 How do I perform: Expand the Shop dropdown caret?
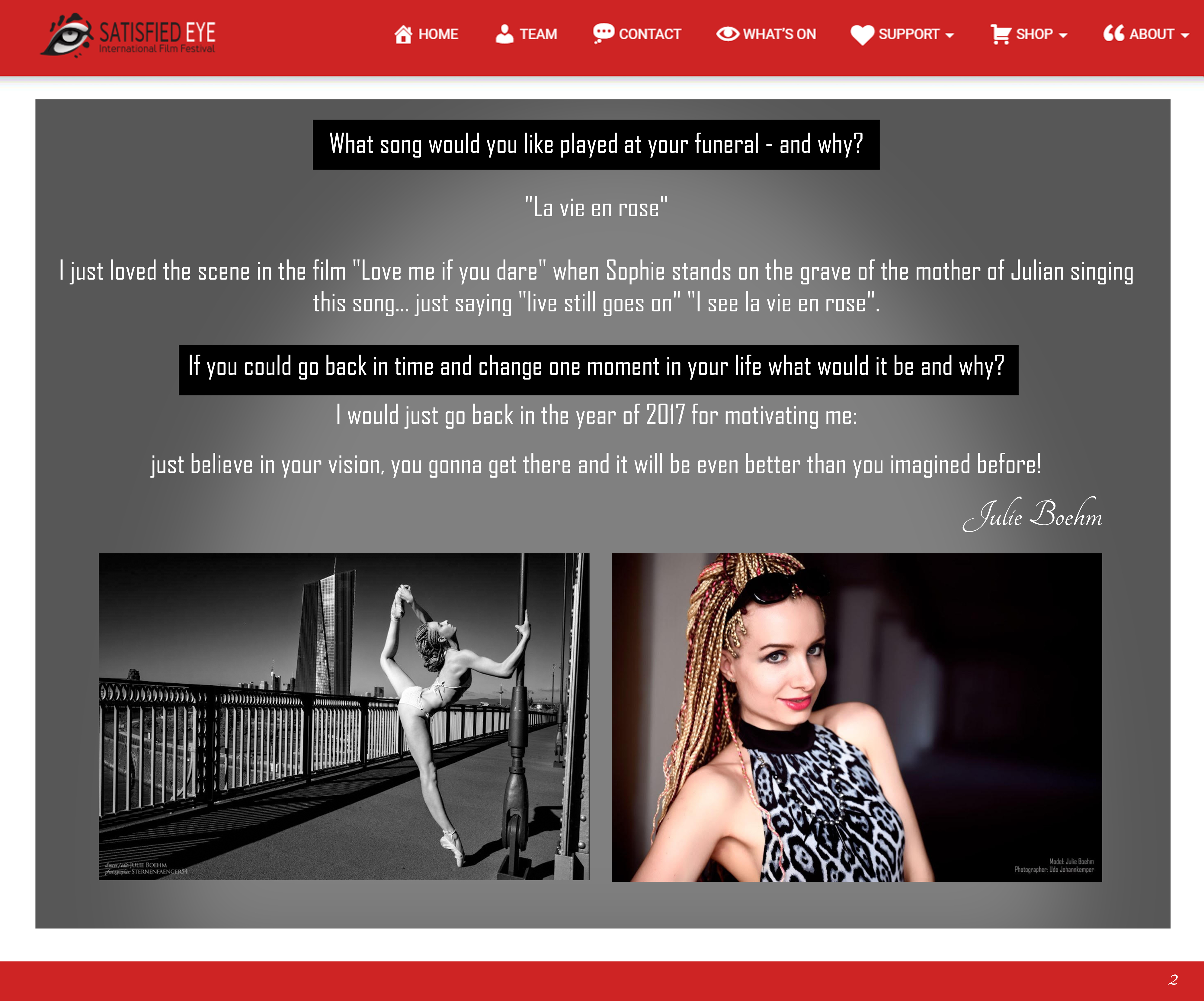1063,36
